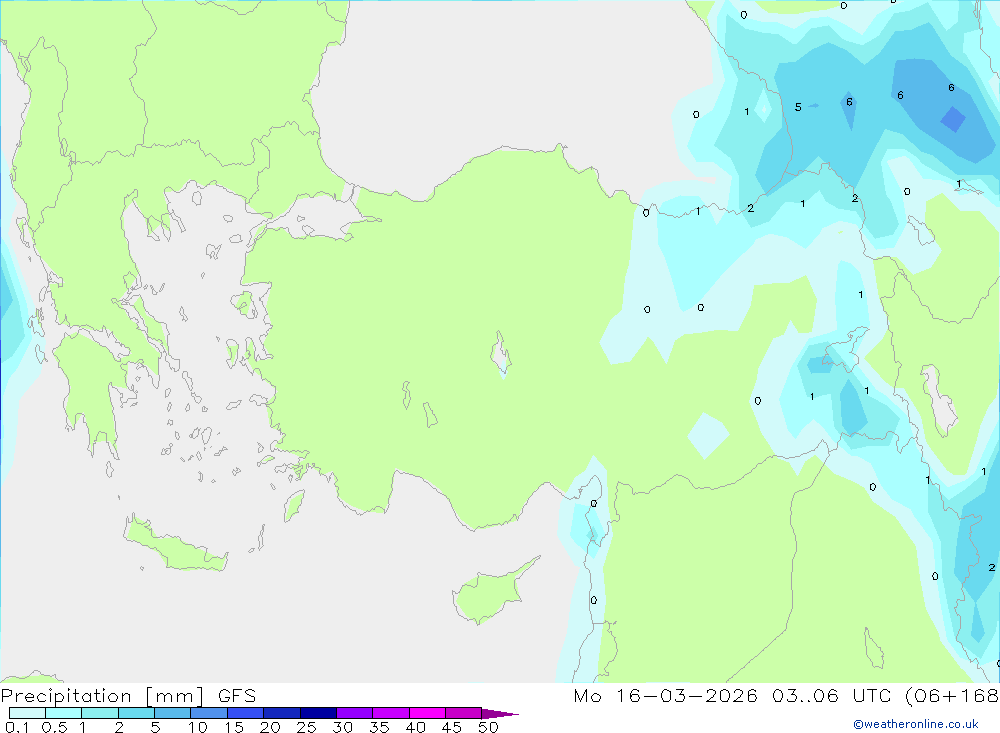Select the 40 mm magenta legend swatch
This screenshot has height=733, width=1000.
point(427,713)
